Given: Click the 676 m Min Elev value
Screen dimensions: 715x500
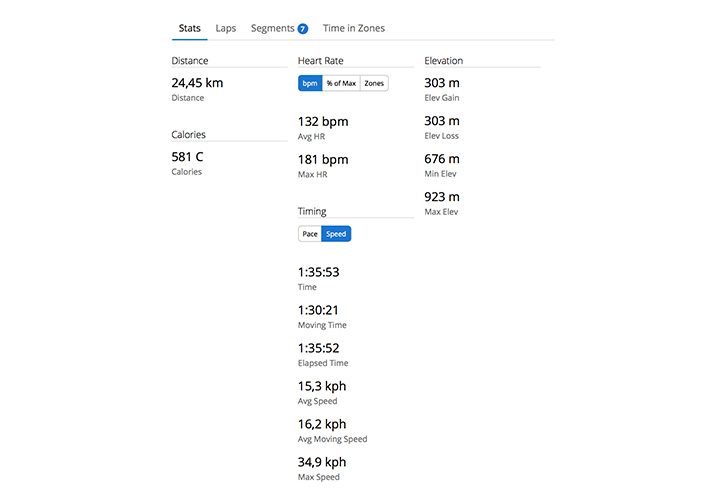Looking at the screenshot, I should (441, 159).
